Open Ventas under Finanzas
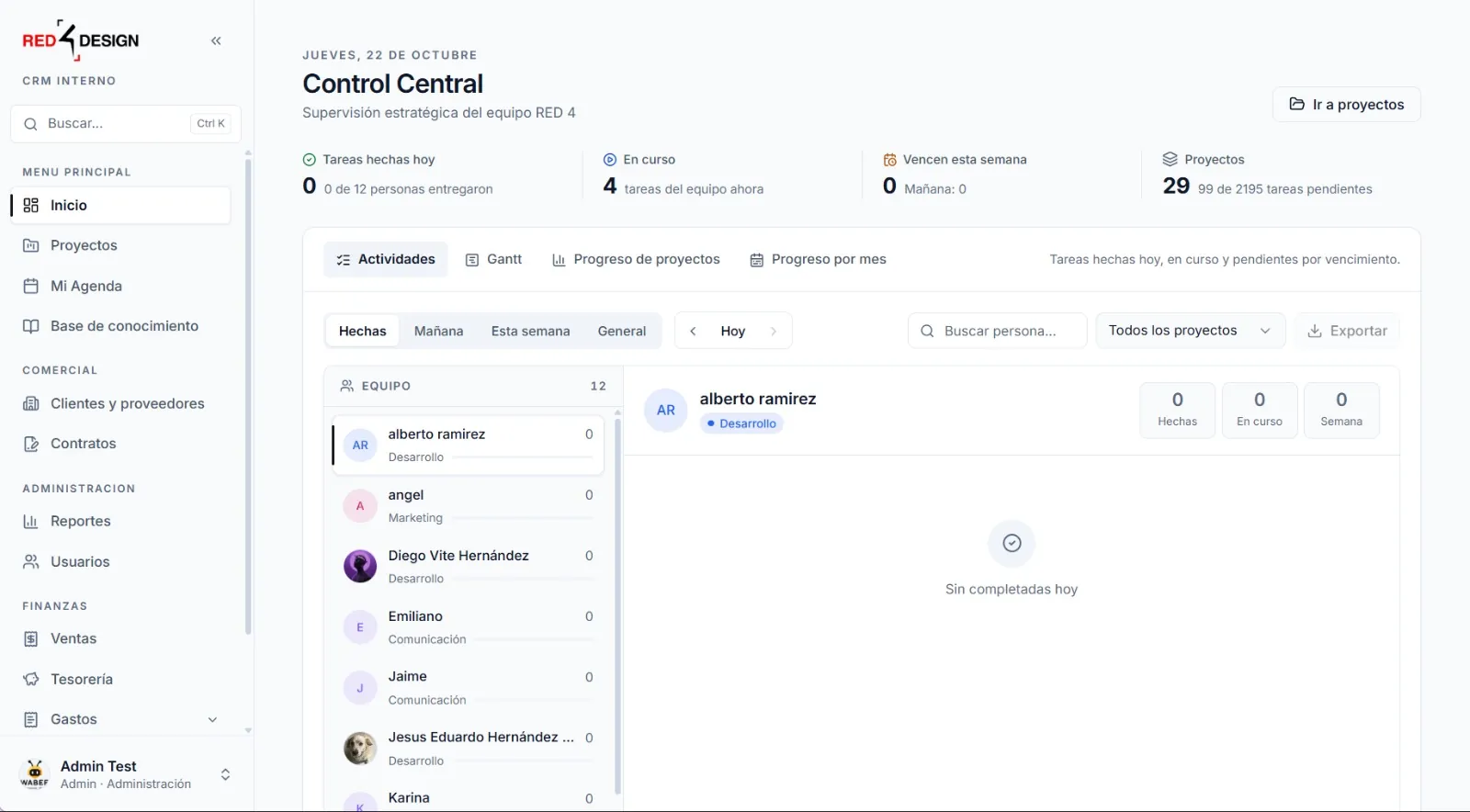The width and height of the screenshot is (1470, 812). [x=120, y=638]
